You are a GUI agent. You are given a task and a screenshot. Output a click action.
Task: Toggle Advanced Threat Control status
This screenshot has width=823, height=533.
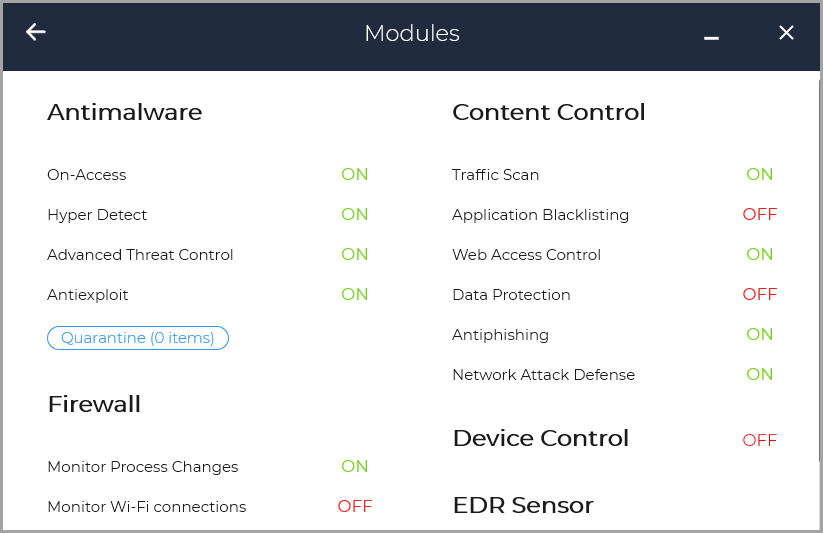tap(355, 254)
